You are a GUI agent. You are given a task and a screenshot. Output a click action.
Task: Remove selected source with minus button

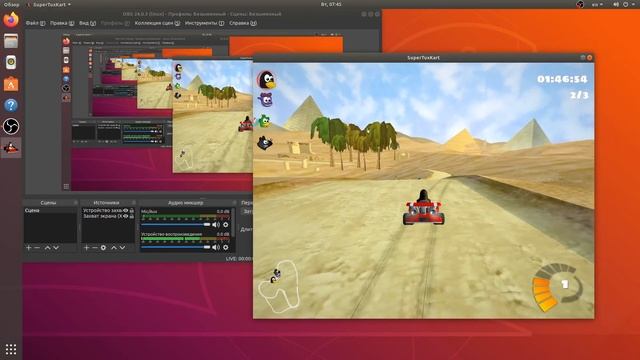(95, 248)
